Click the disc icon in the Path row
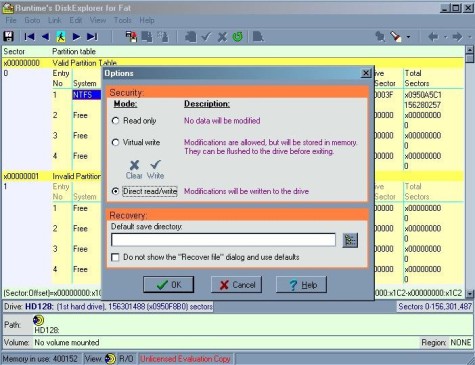The width and height of the screenshot is (475, 365). click(38, 320)
